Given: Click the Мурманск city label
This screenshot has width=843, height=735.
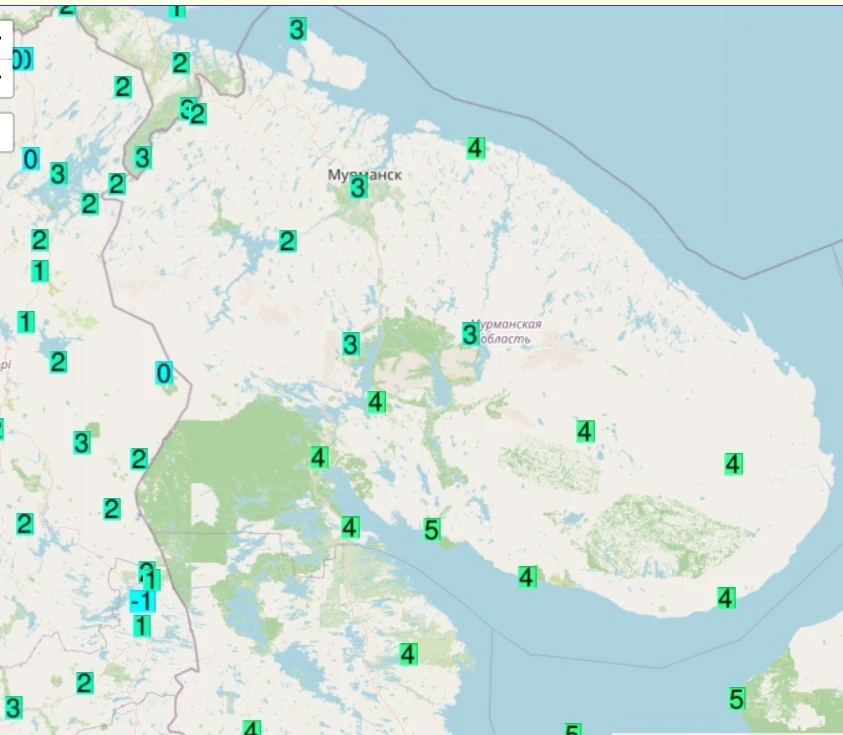Looking at the screenshot, I should 365,175.
